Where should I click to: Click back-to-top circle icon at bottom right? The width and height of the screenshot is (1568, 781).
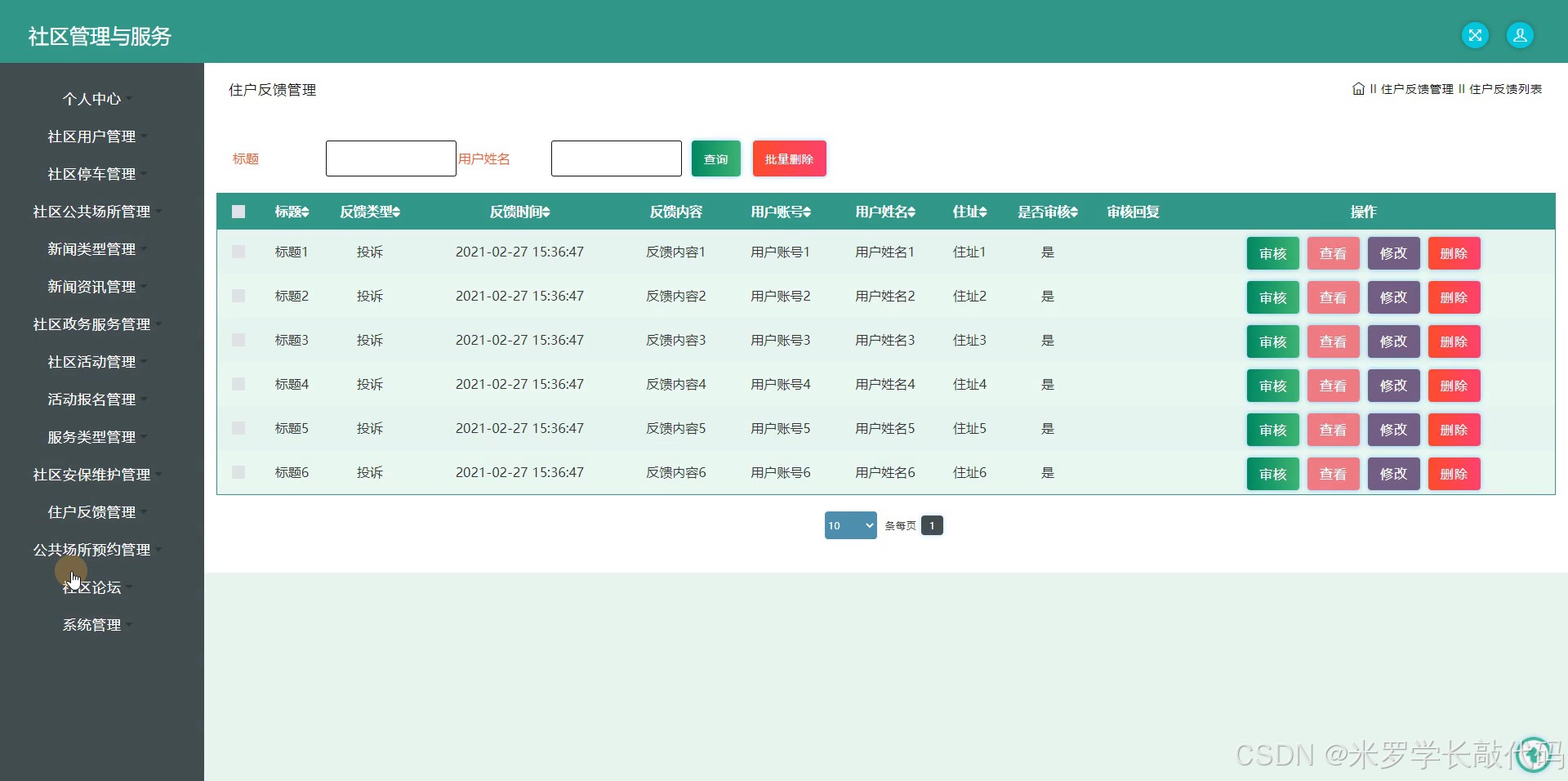point(1533,753)
